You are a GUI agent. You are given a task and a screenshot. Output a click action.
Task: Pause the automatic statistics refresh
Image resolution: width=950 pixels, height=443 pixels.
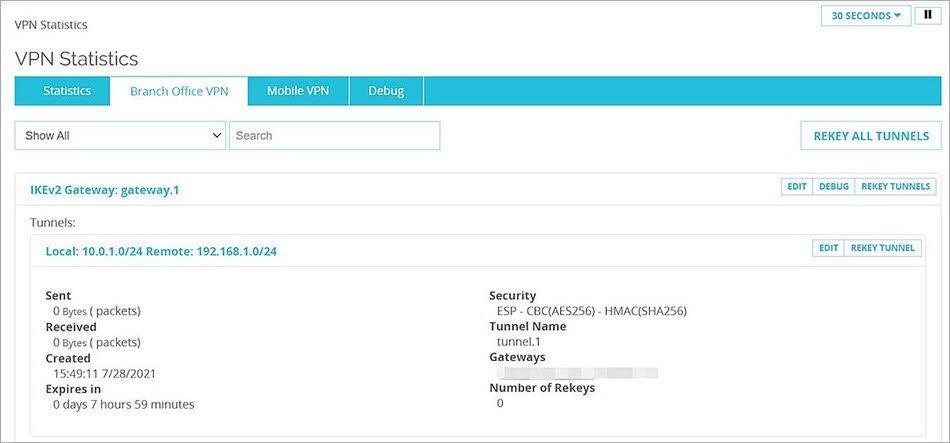click(x=928, y=15)
